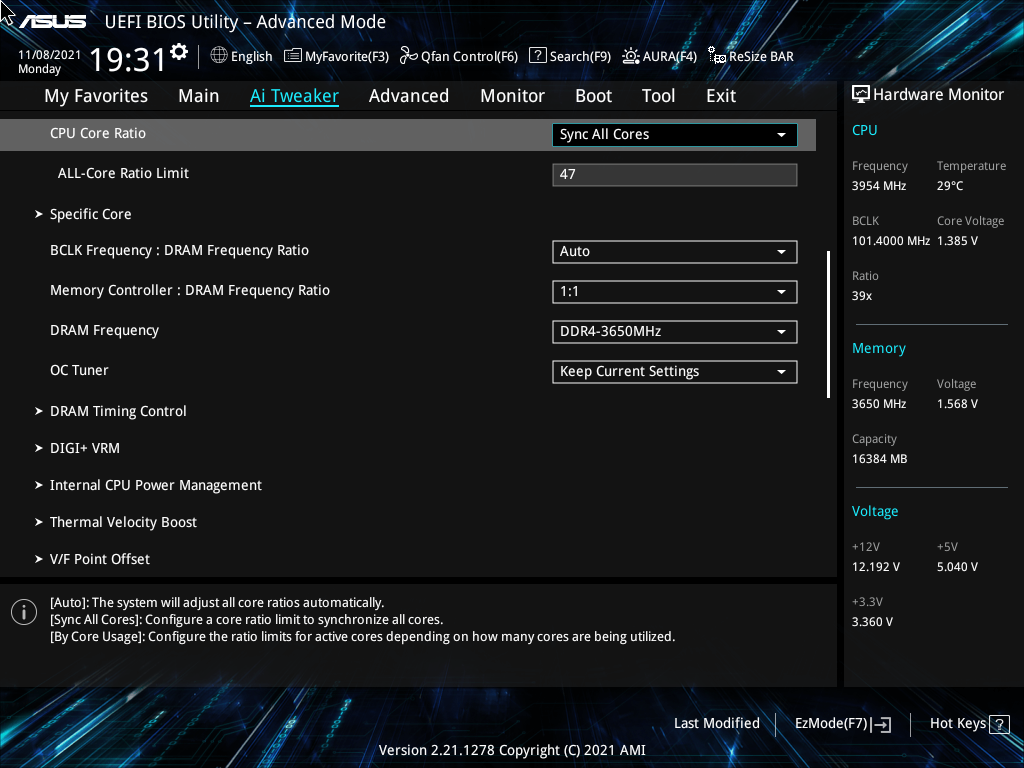The image size is (1024, 768).
Task: Click the 5.040 V reading
Action: [957, 567]
